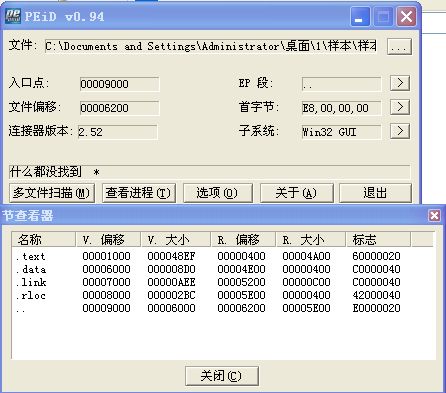Click V. offset value 00006000 in .data row
This screenshot has width=446, height=393.
pyautogui.click(x=106, y=269)
